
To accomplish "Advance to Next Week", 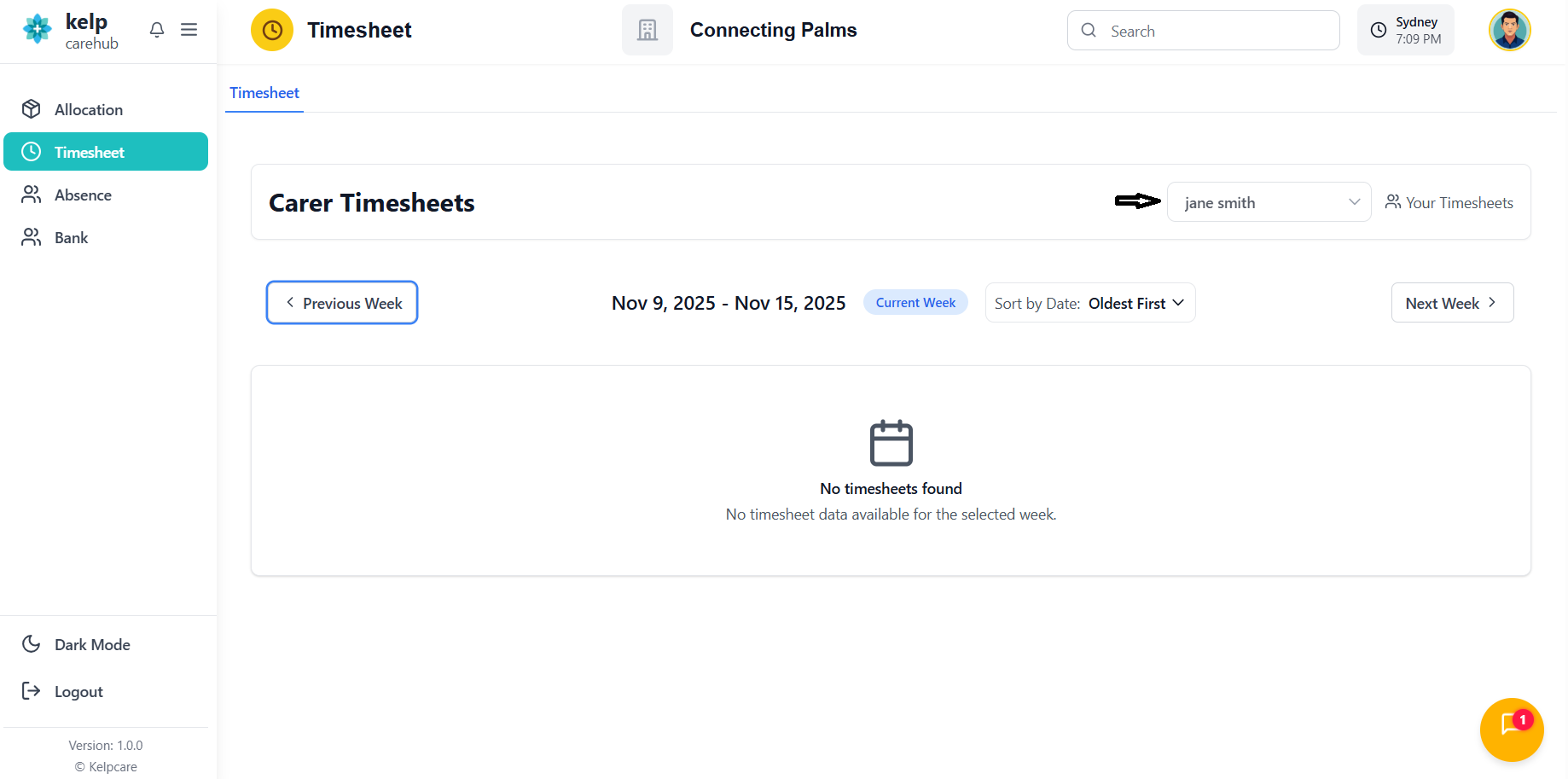I will [x=1452, y=303].
